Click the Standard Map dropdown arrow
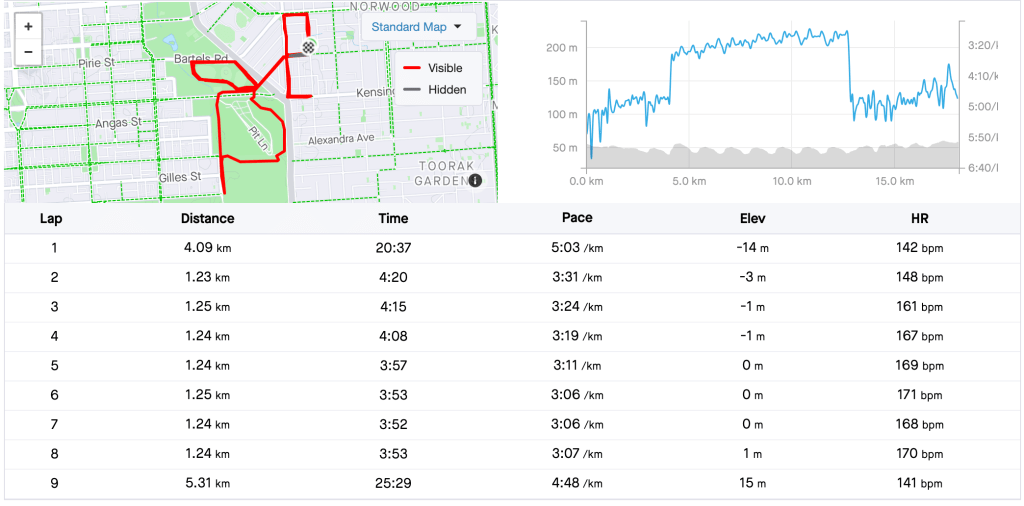The image size is (1024, 506). point(458,27)
